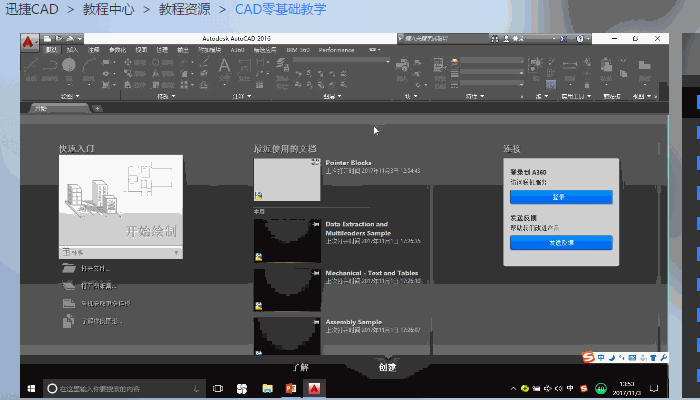The image size is (700, 400).
Task: Click the binoculars search icon
Action: point(495,39)
